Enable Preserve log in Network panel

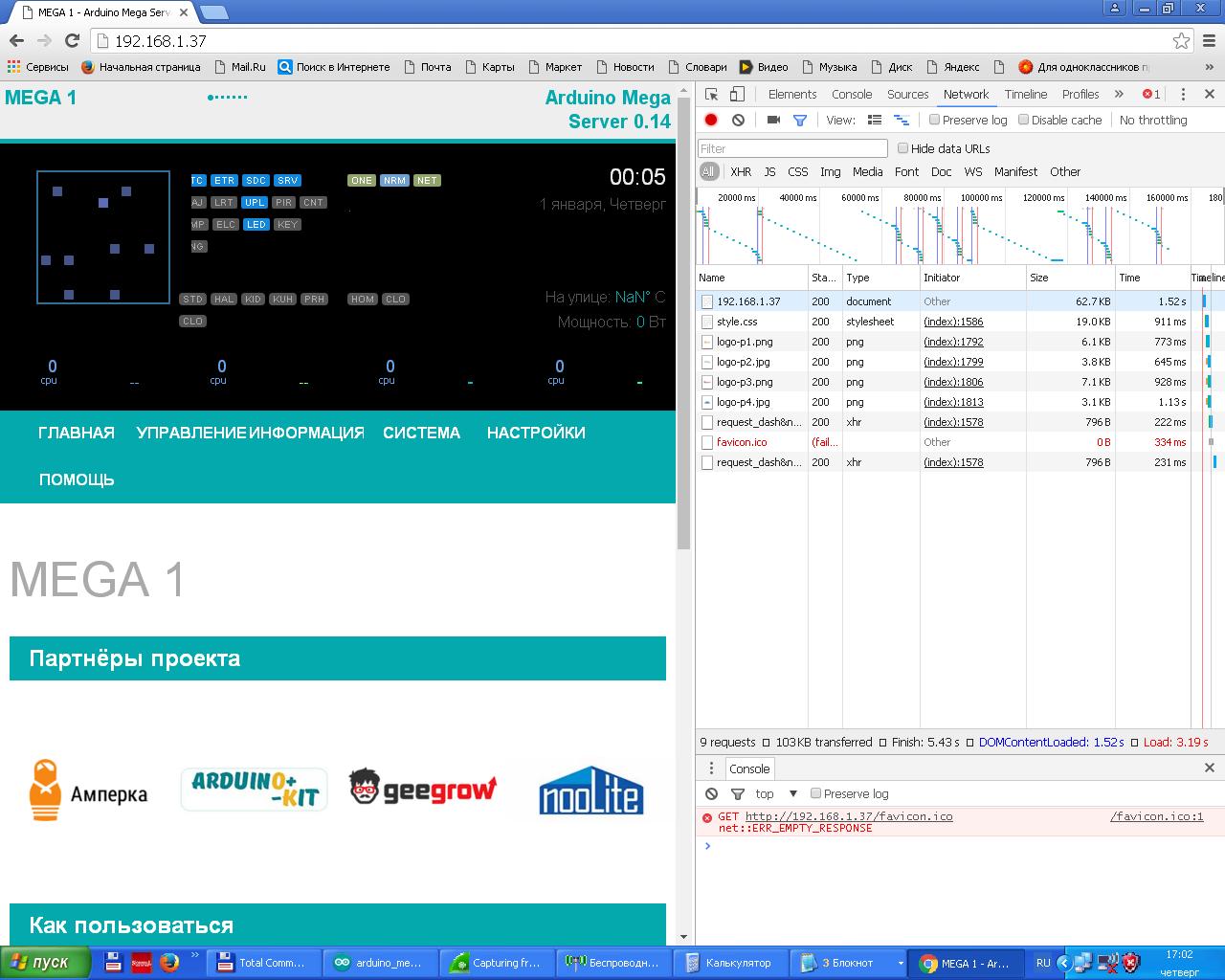tap(935, 120)
